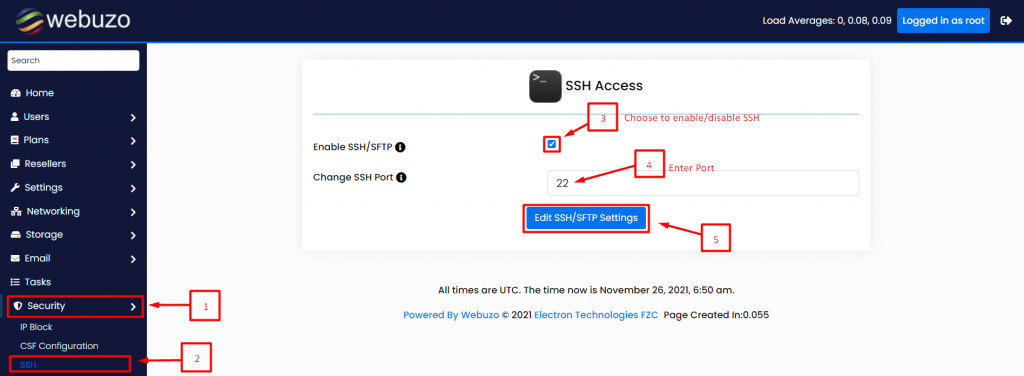Click the Settings wrench icon
This screenshot has width=1024, height=376.
coord(16,188)
